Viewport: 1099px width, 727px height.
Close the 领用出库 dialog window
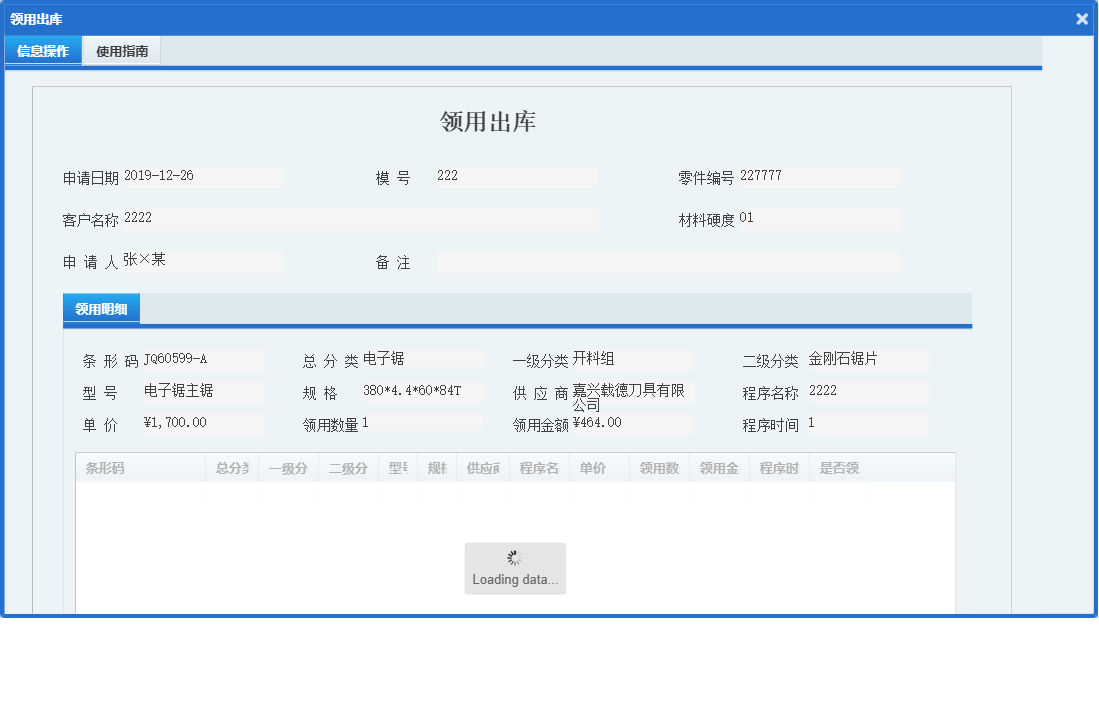1081,18
